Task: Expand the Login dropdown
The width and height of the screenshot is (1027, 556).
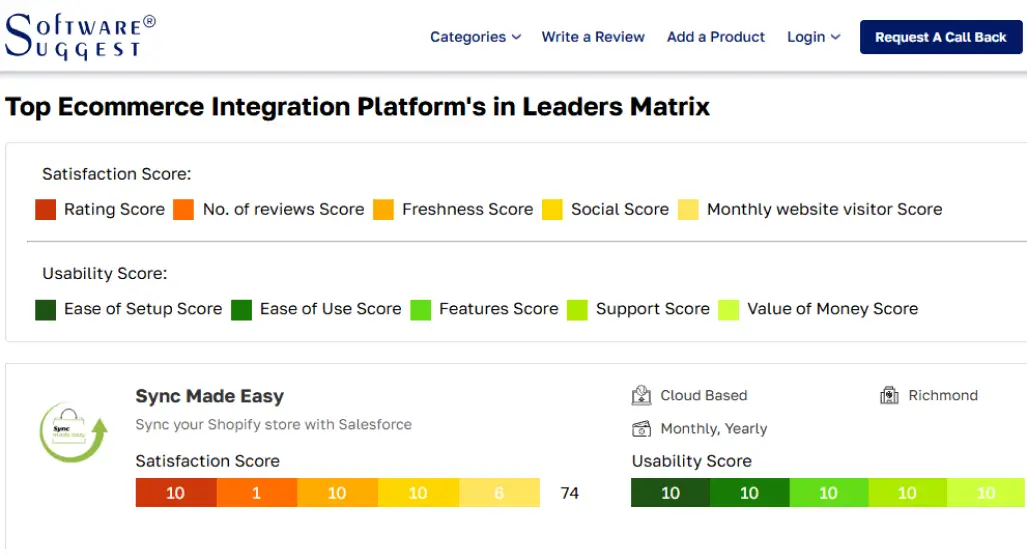Action: [x=813, y=37]
